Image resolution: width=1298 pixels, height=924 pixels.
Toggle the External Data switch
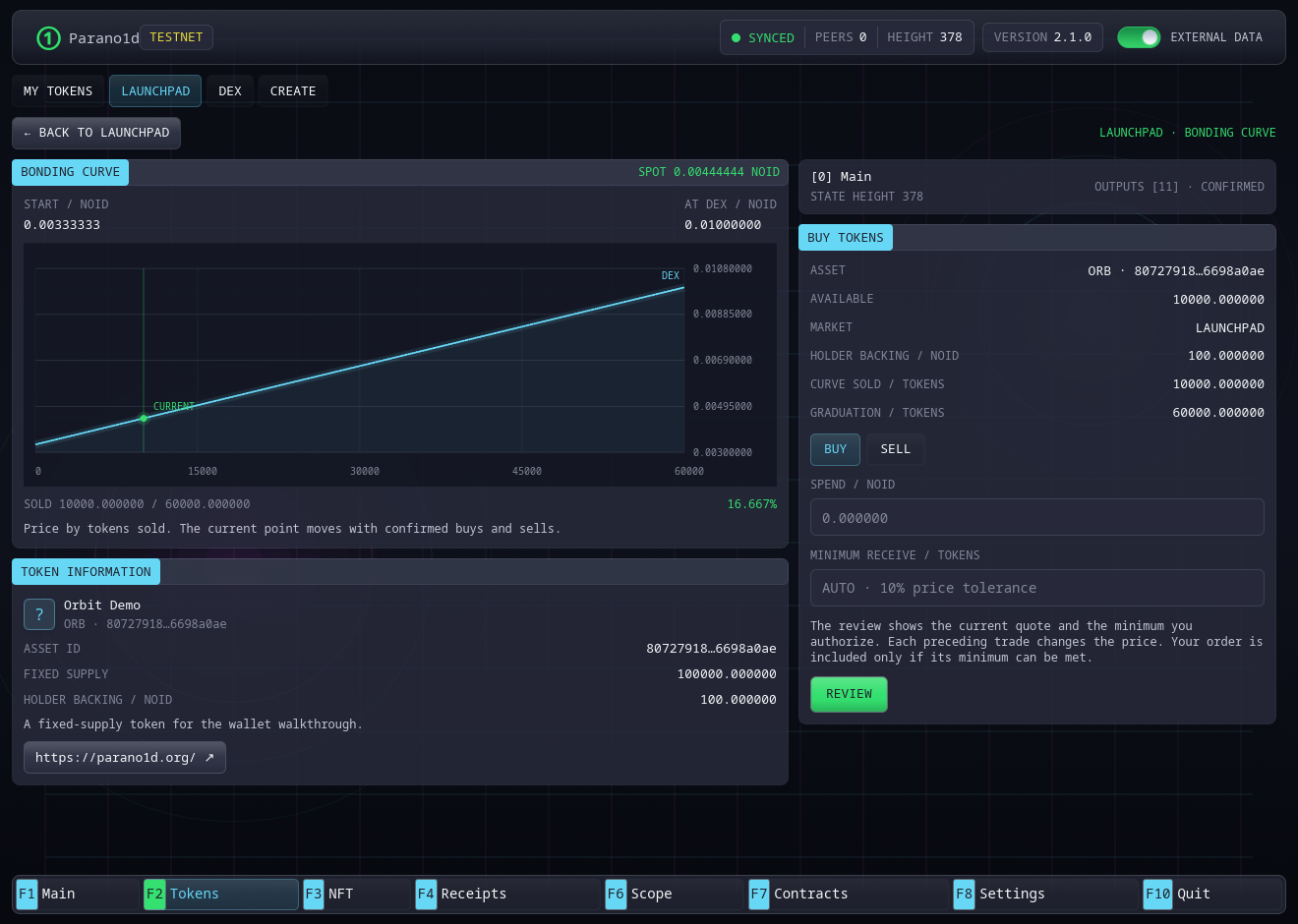coord(1139,37)
